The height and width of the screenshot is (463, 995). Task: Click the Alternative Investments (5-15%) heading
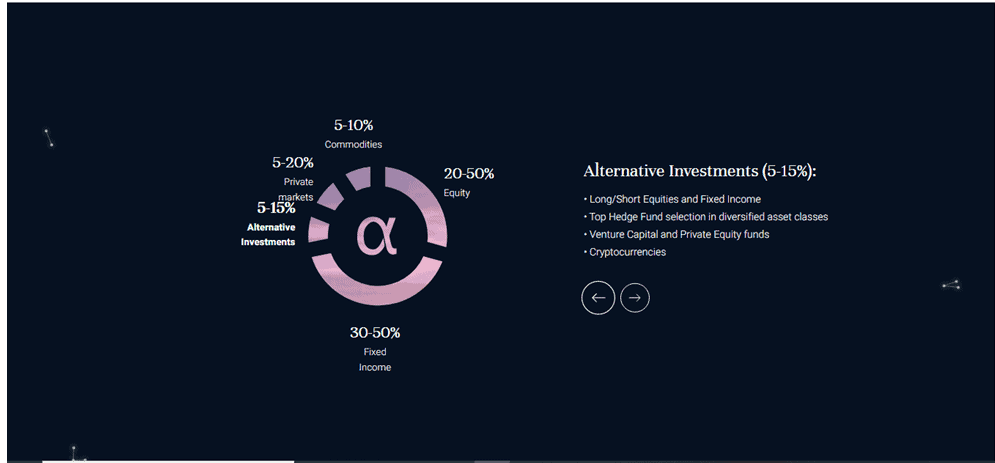[x=699, y=171]
